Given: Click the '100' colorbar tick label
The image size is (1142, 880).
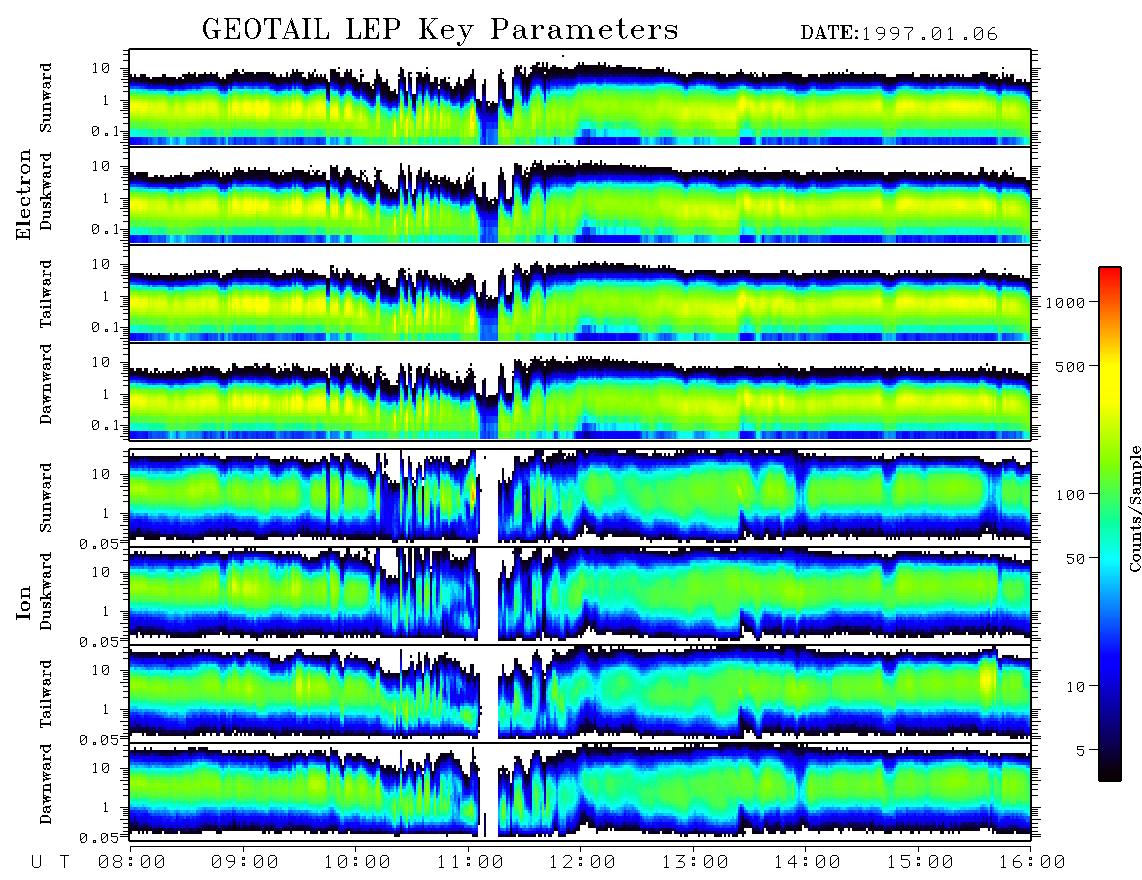Looking at the screenshot, I should pos(1070,495).
